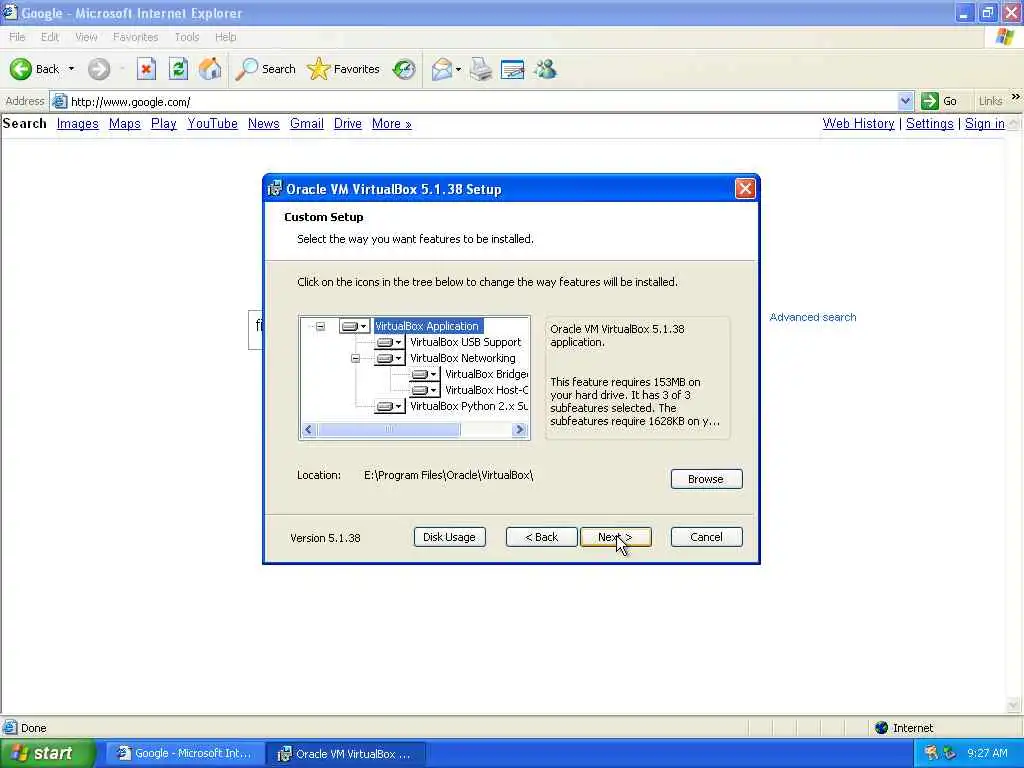The width and height of the screenshot is (1024, 768).
Task: Open Google Settings link
Action: (929, 123)
